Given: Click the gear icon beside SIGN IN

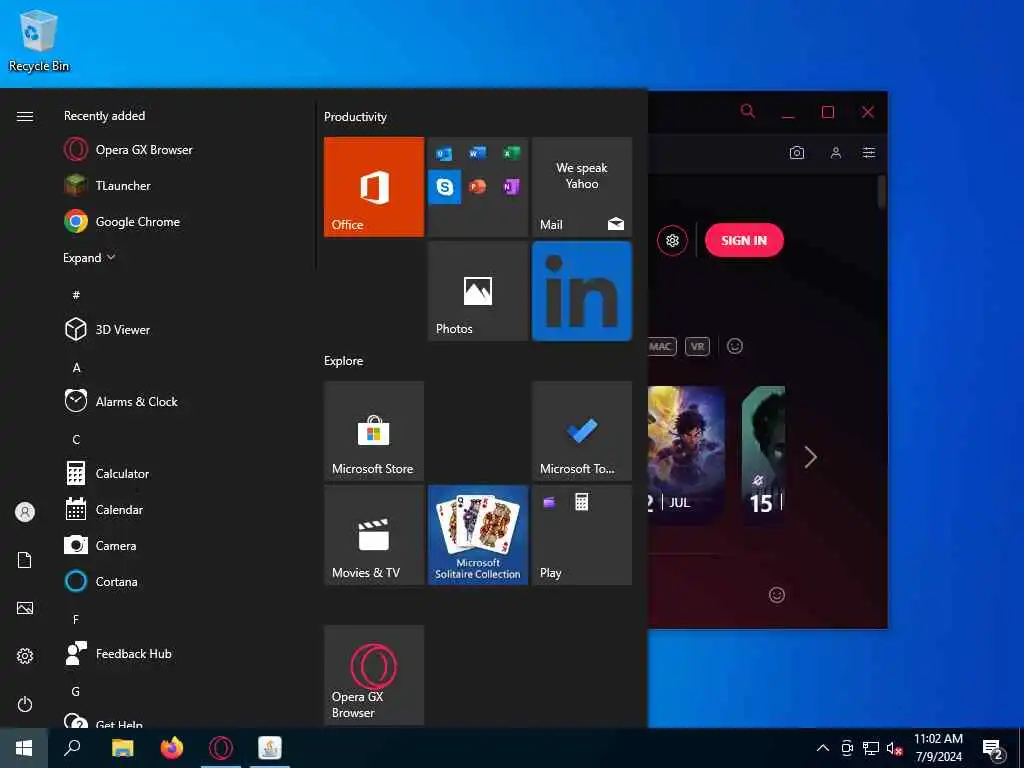Looking at the screenshot, I should 672,240.
